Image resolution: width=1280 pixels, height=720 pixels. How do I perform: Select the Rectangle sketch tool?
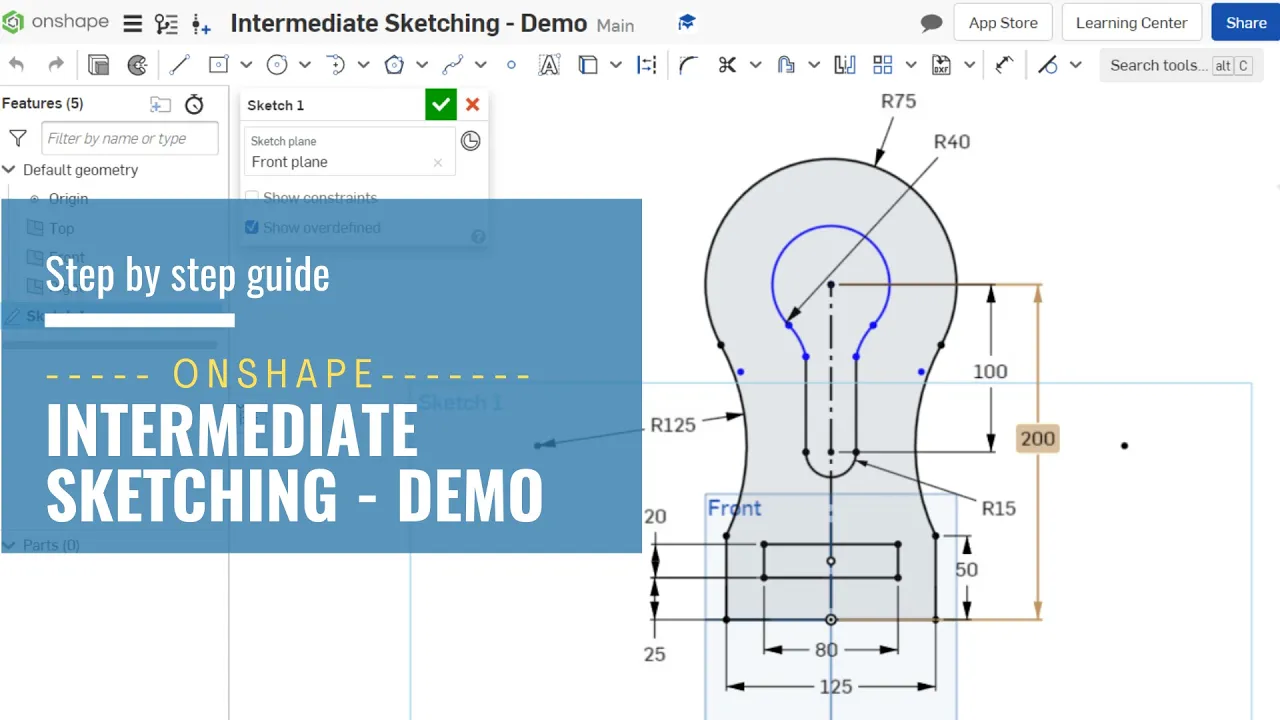pos(218,65)
